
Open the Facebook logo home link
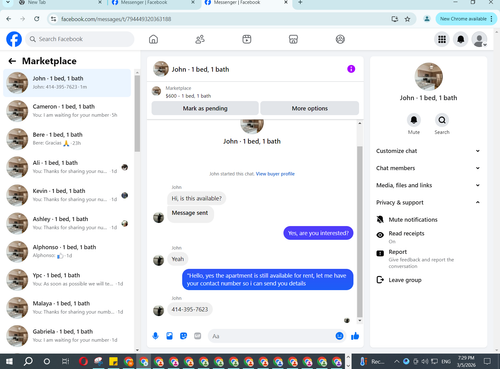(14, 39)
